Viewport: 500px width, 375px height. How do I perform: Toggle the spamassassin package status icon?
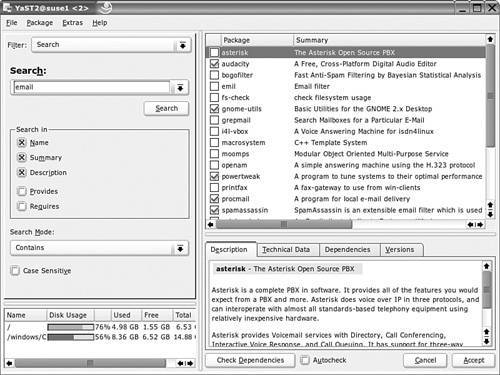point(214,210)
